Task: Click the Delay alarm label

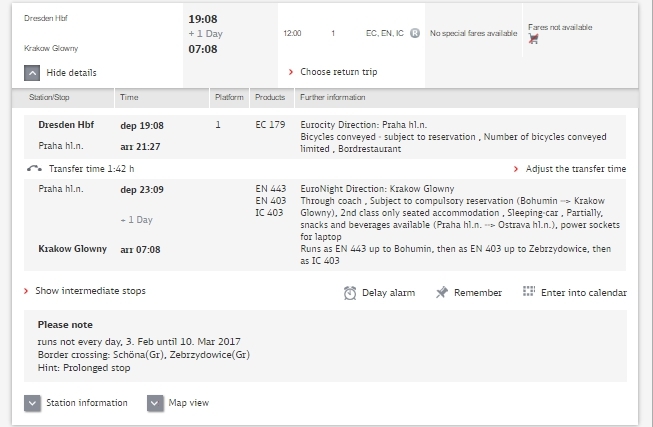Action: click(x=388, y=292)
